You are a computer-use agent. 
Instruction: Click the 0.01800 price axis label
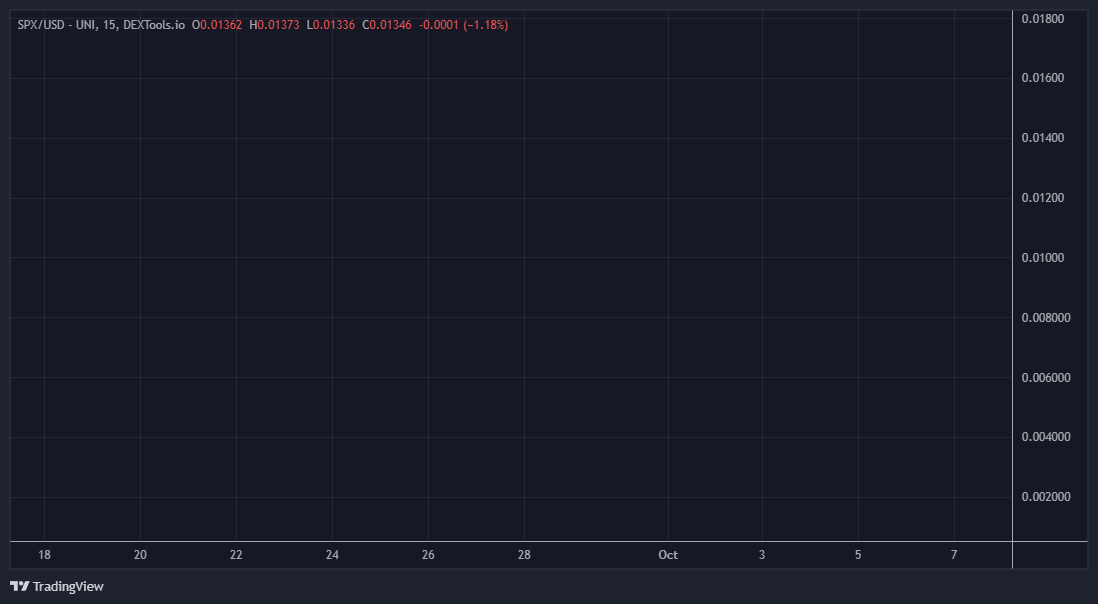click(x=1043, y=19)
